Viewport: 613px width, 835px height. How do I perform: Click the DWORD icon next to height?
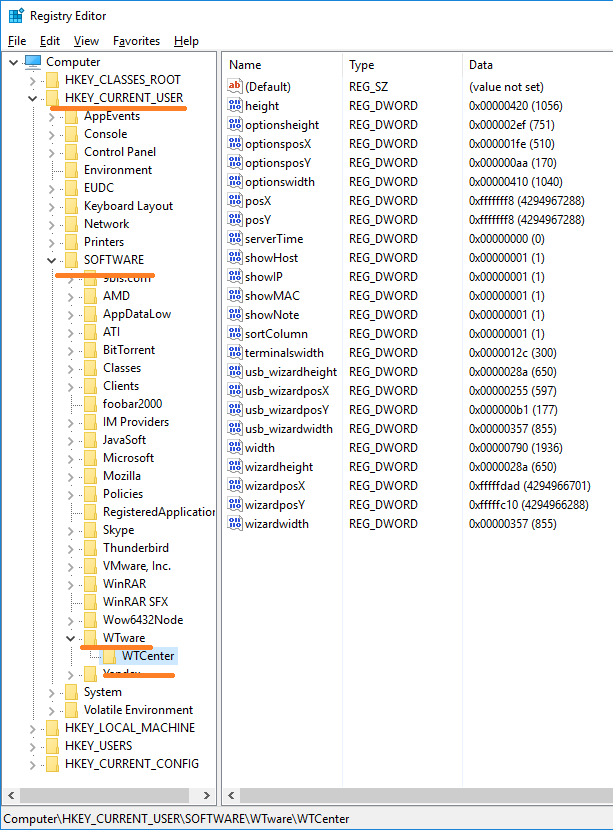pyautogui.click(x=235, y=106)
